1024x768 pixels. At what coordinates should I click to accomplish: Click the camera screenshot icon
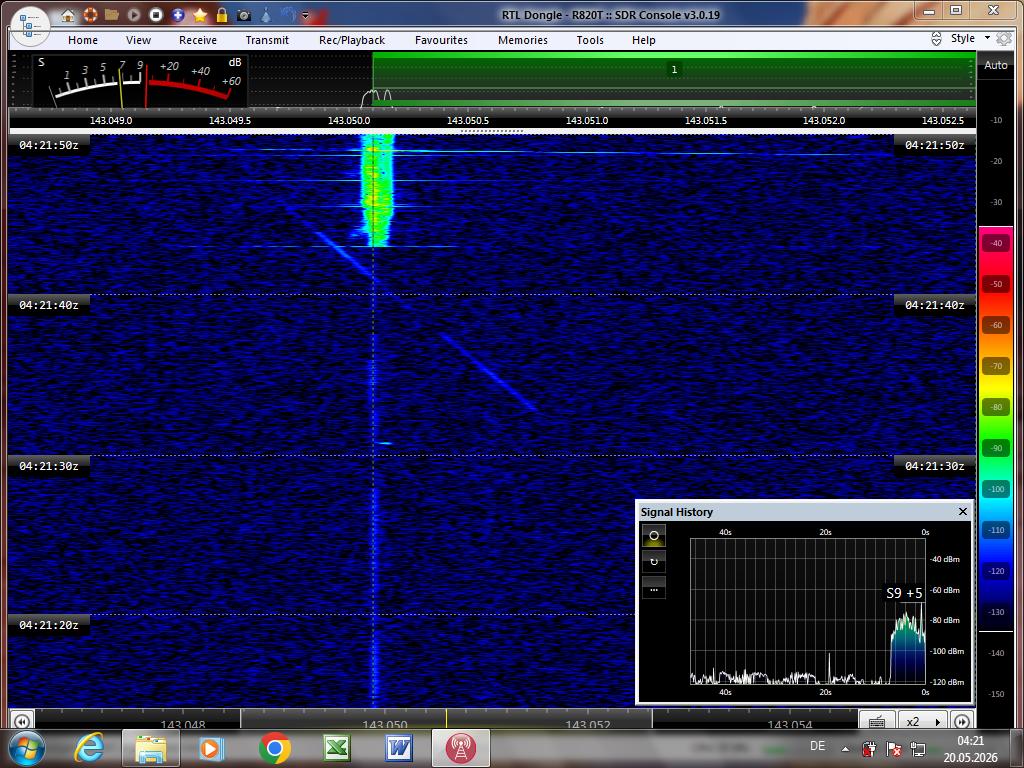244,14
